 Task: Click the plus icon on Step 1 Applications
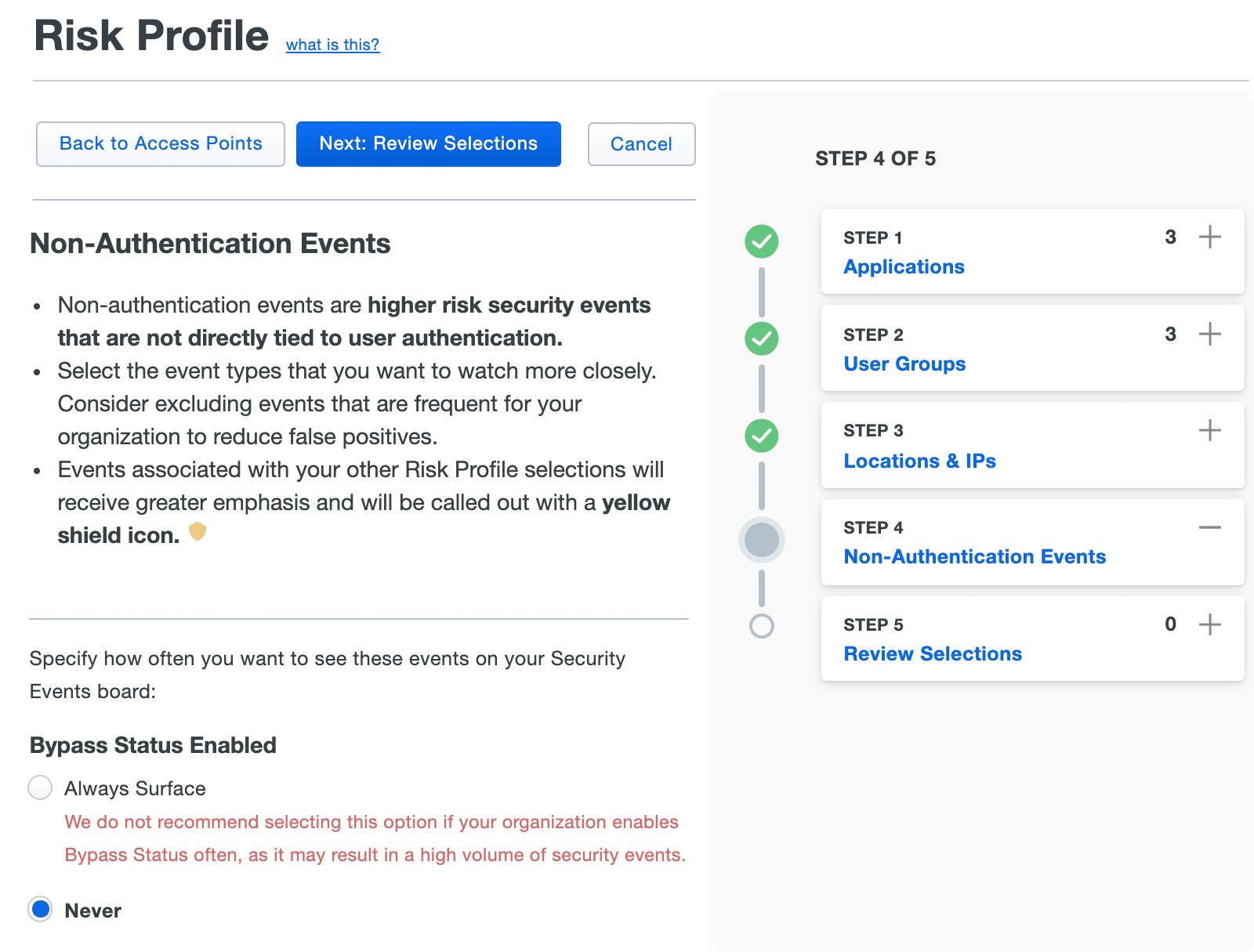coord(1210,237)
